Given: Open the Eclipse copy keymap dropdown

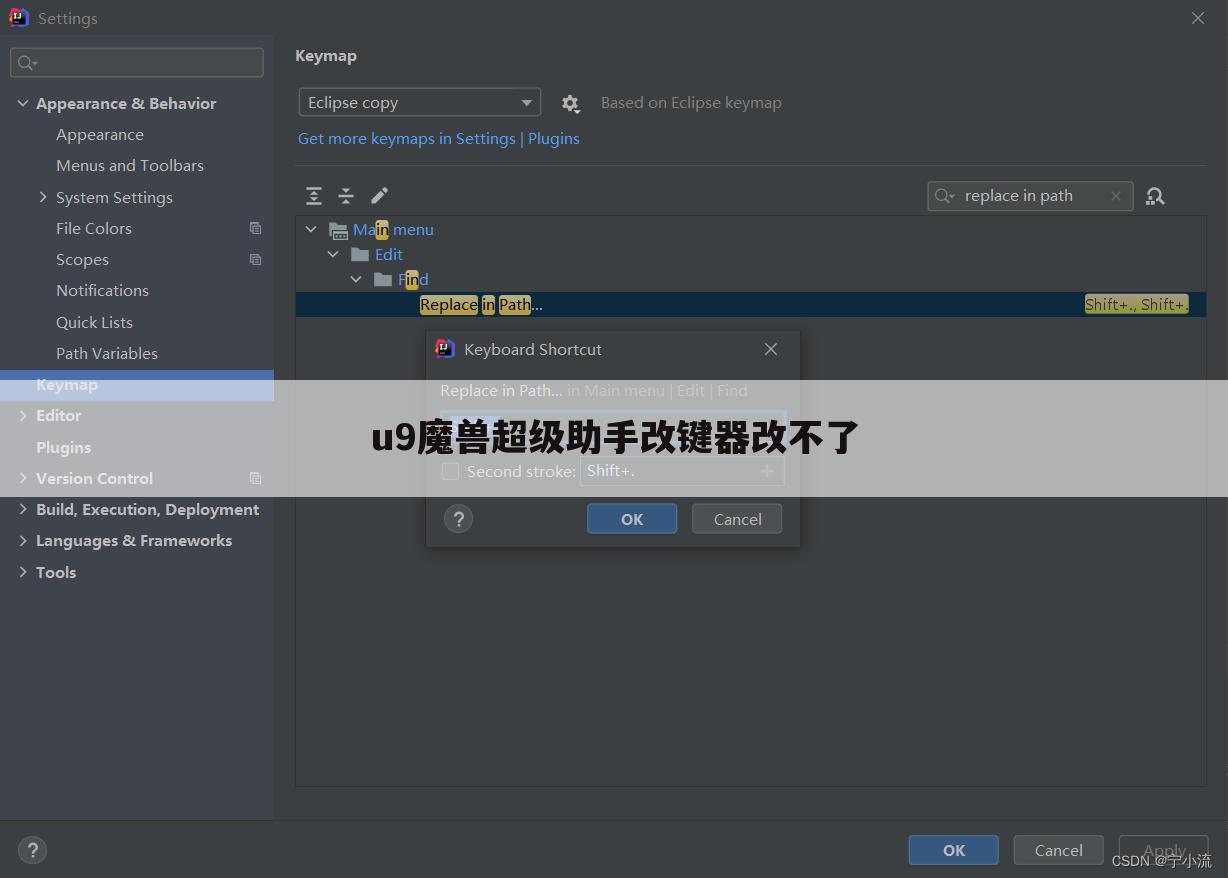Looking at the screenshot, I should coord(419,103).
